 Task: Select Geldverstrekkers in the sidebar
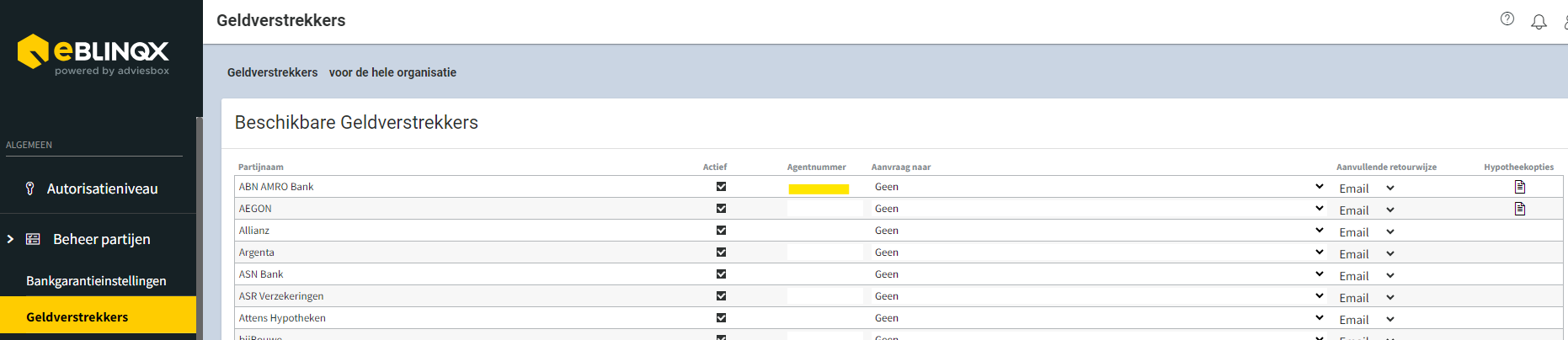click(x=98, y=317)
